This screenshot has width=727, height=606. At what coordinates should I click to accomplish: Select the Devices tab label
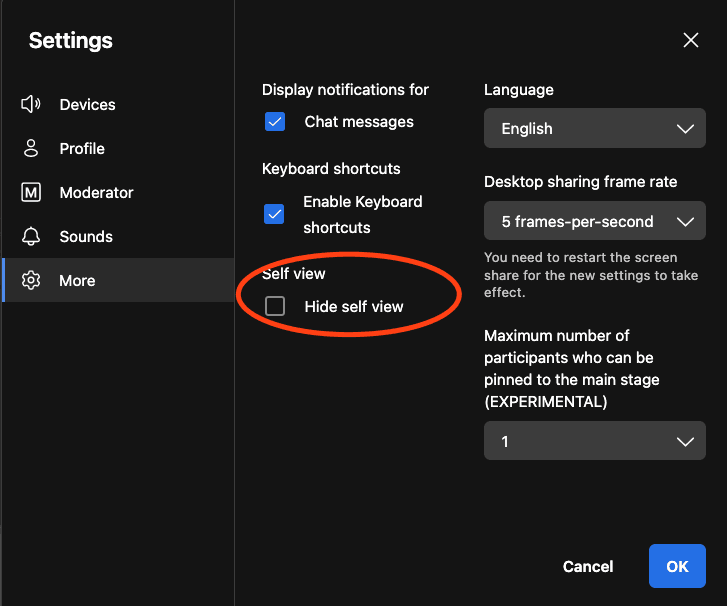click(87, 105)
